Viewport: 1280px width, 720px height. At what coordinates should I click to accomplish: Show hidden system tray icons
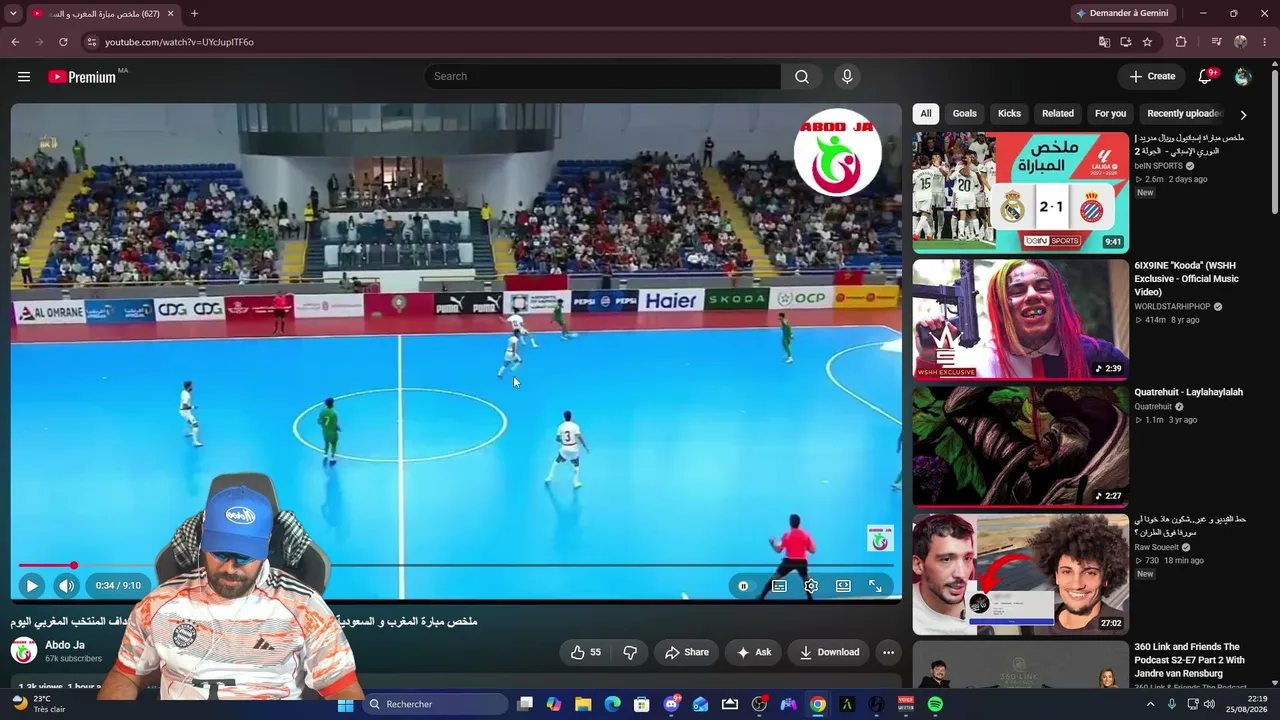tap(1150, 705)
